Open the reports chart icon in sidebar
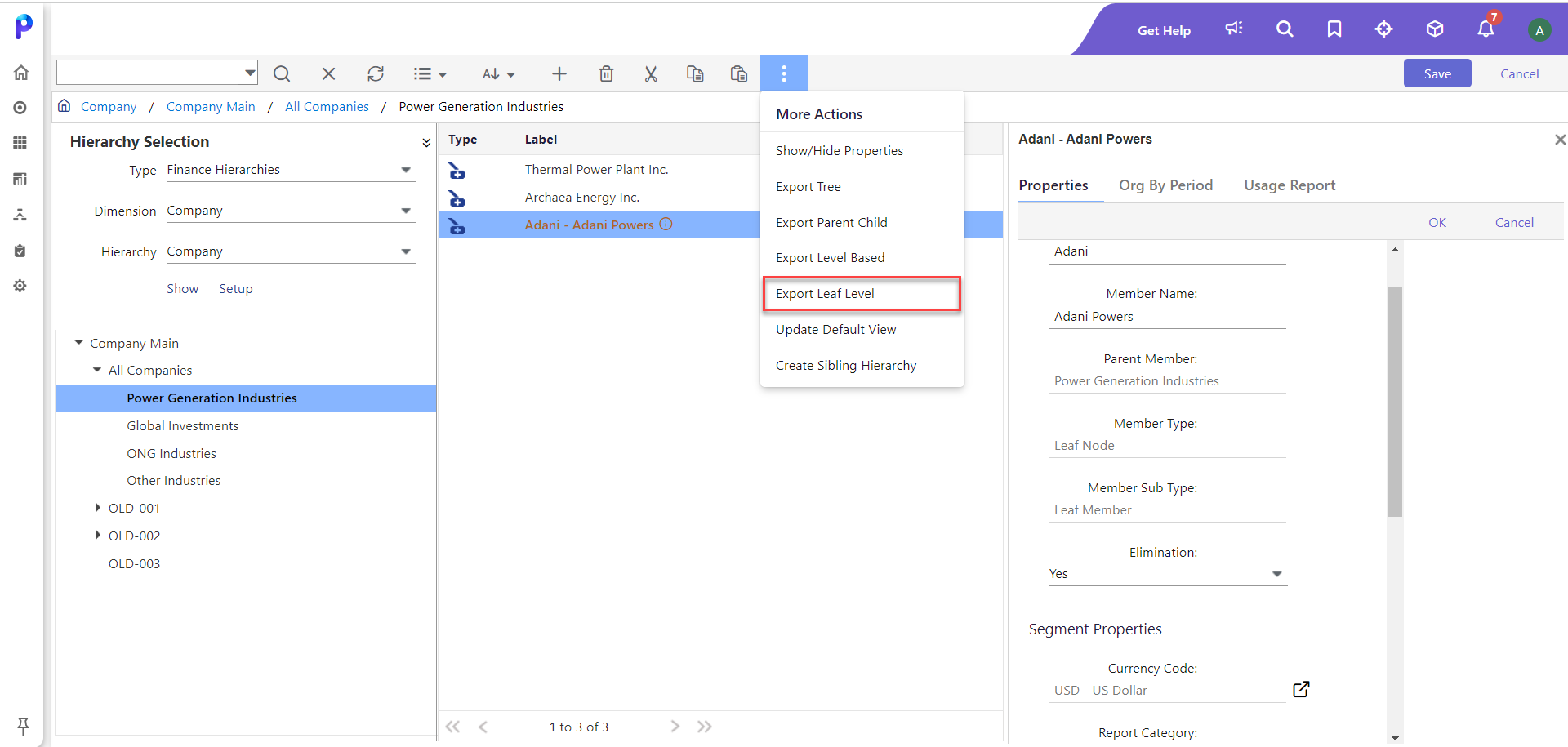The width and height of the screenshot is (1568, 747). point(20,178)
